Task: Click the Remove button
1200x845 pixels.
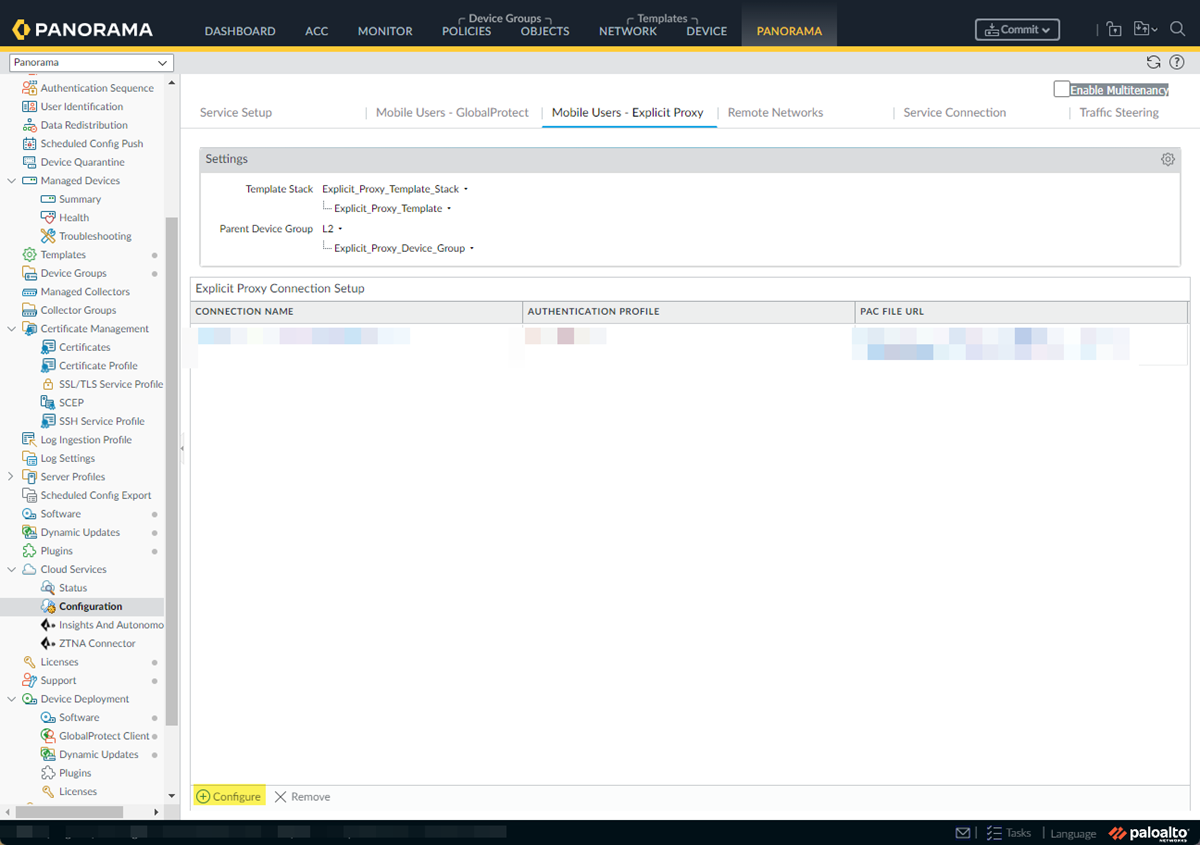Action: click(302, 797)
